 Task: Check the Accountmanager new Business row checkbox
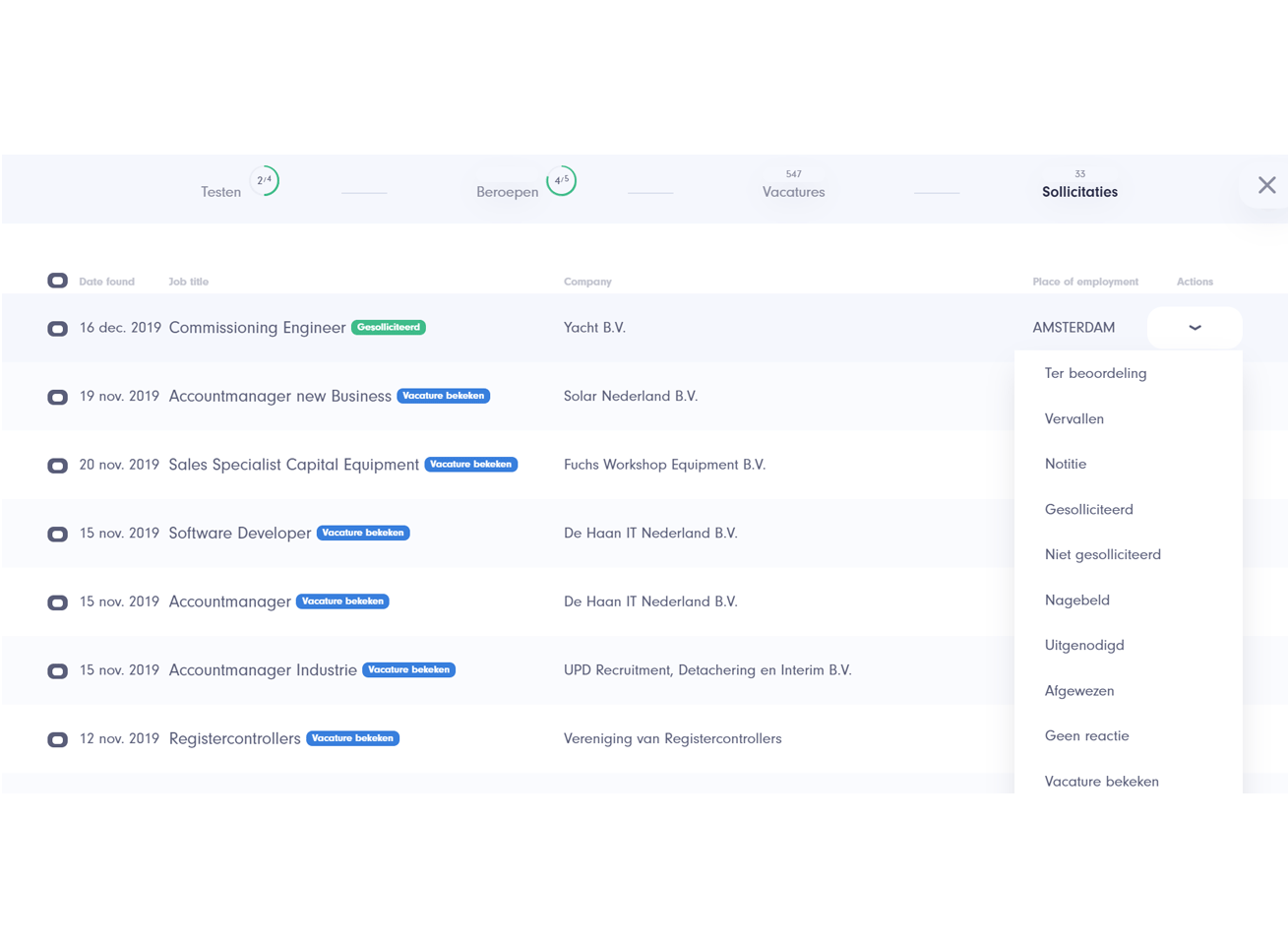57,397
